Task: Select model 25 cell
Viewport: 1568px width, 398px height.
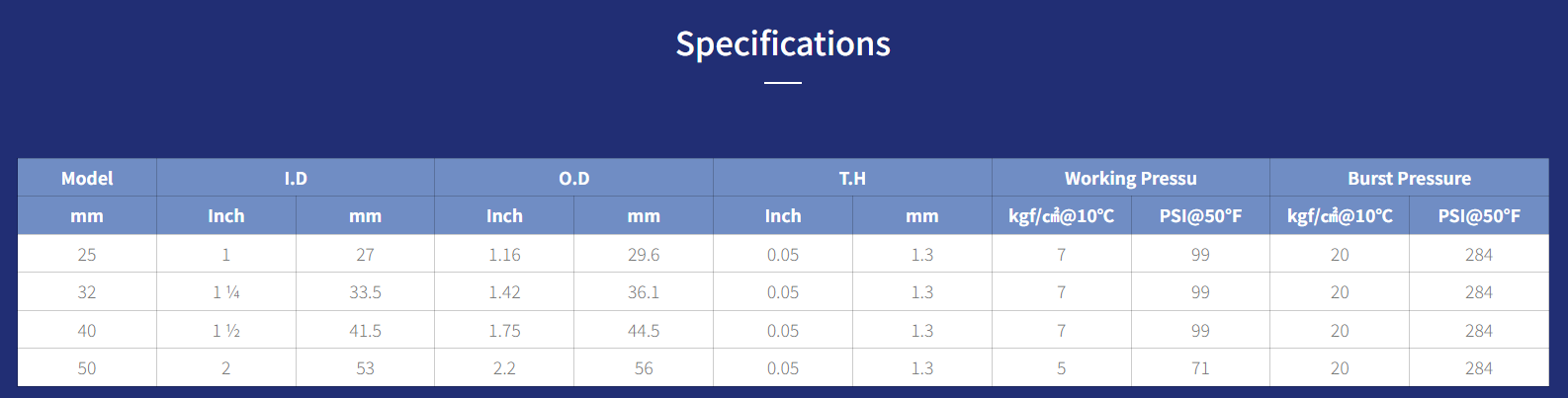Action: click(87, 254)
